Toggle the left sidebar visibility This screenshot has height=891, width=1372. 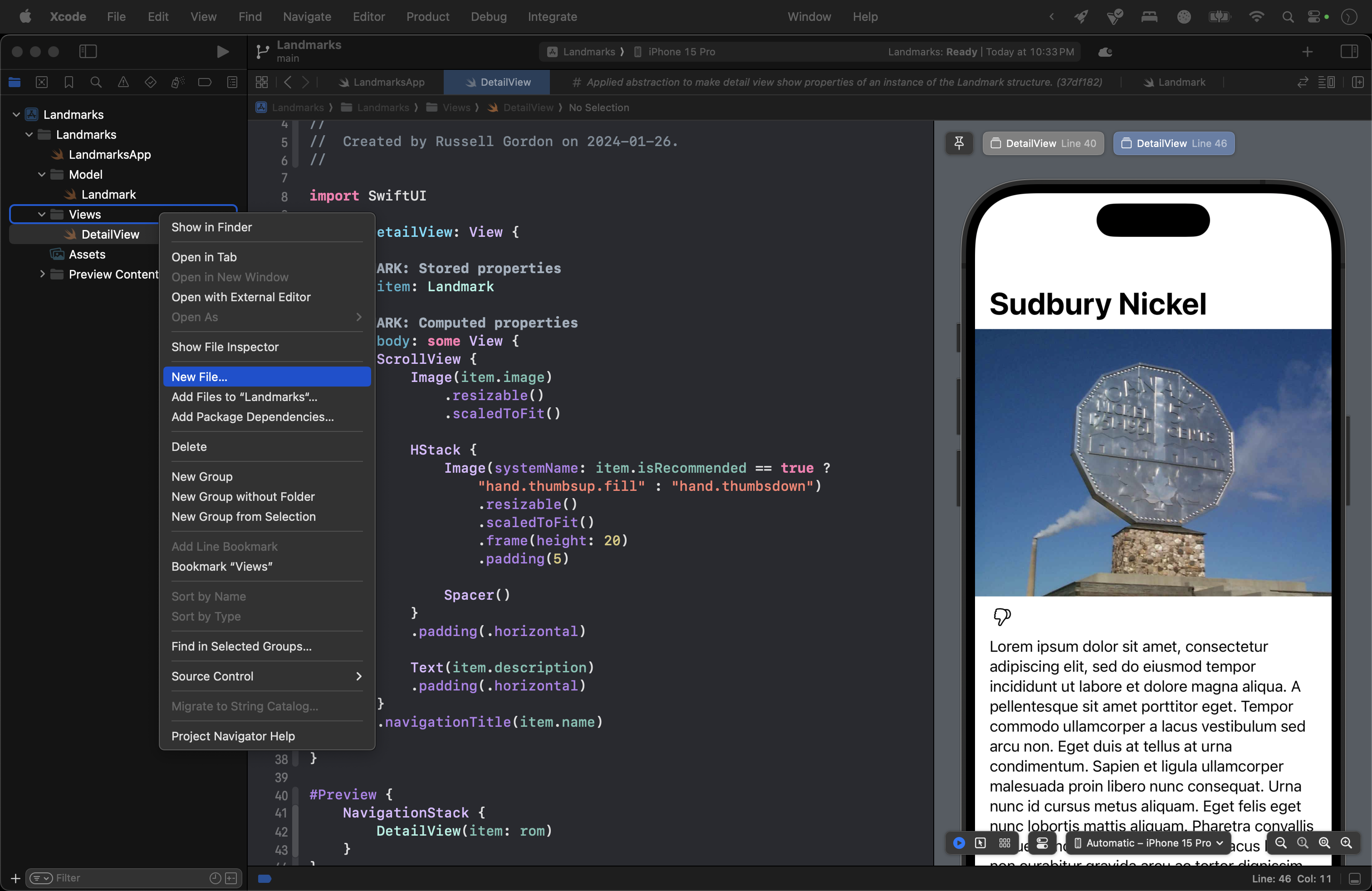tap(88, 51)
